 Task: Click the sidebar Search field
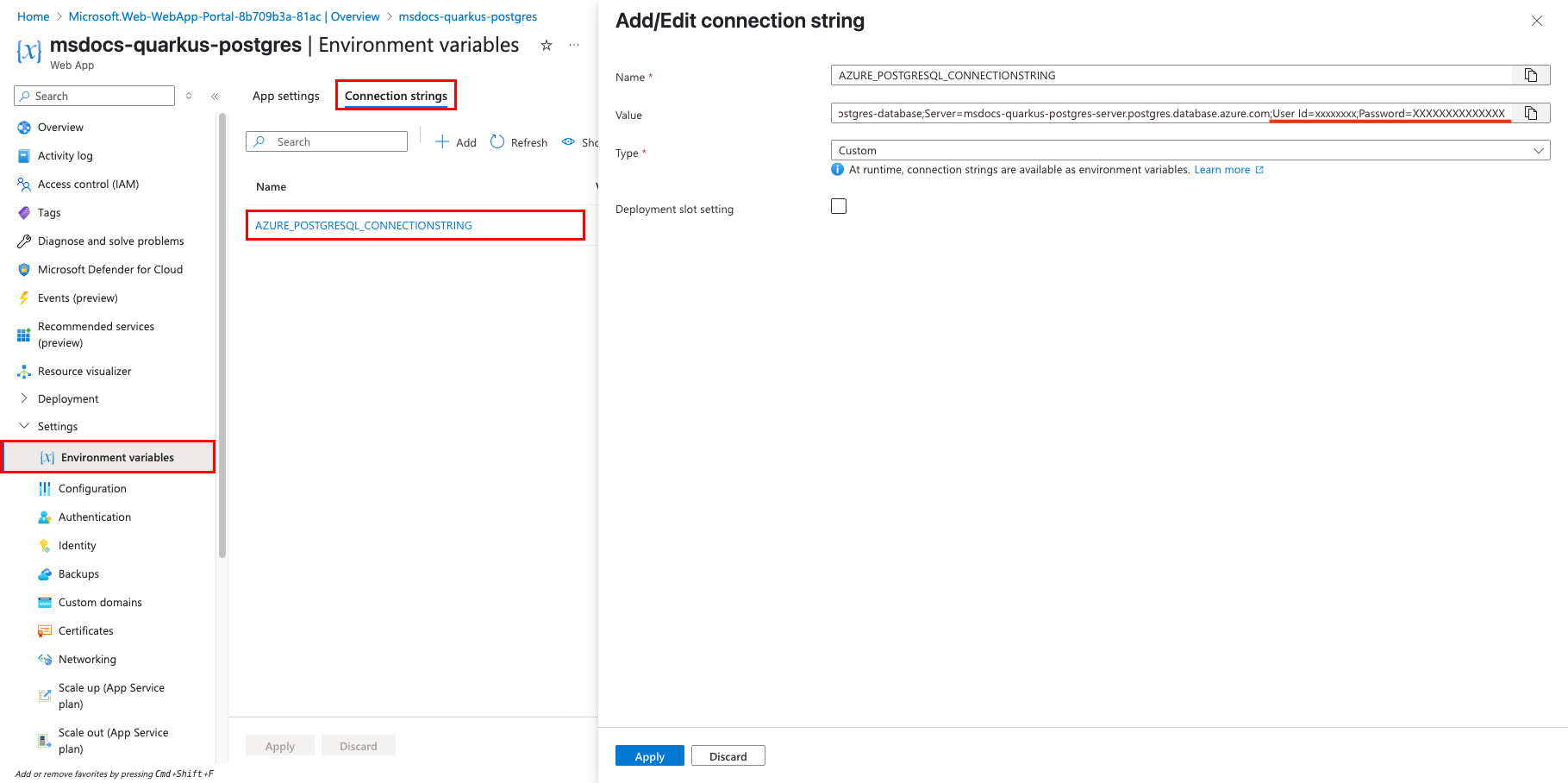(x=95, y=96)
